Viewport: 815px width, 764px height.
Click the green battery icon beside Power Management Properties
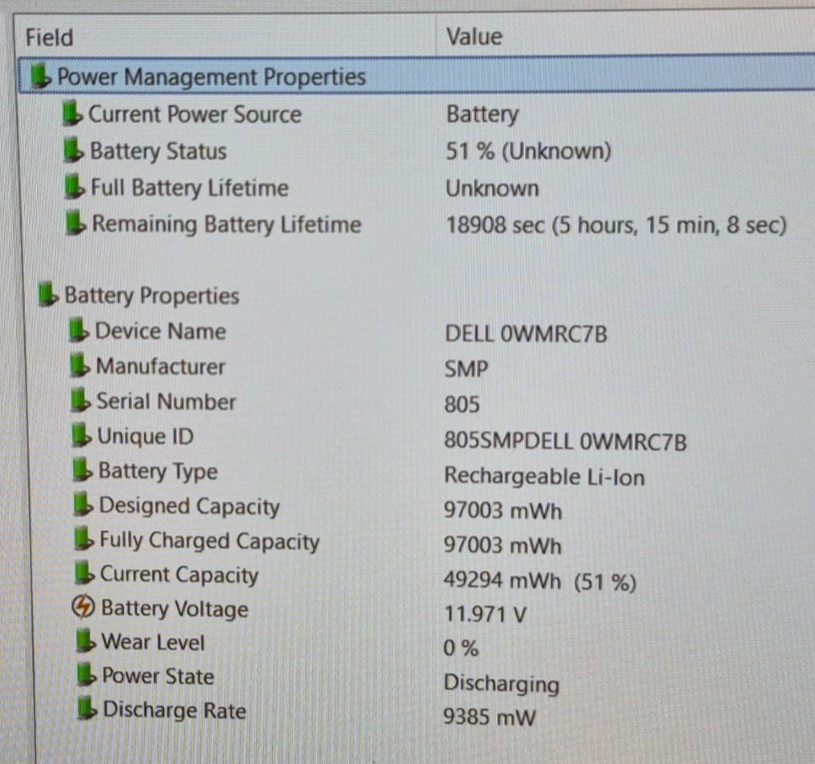pyautogui.click(x=41, y=76)
